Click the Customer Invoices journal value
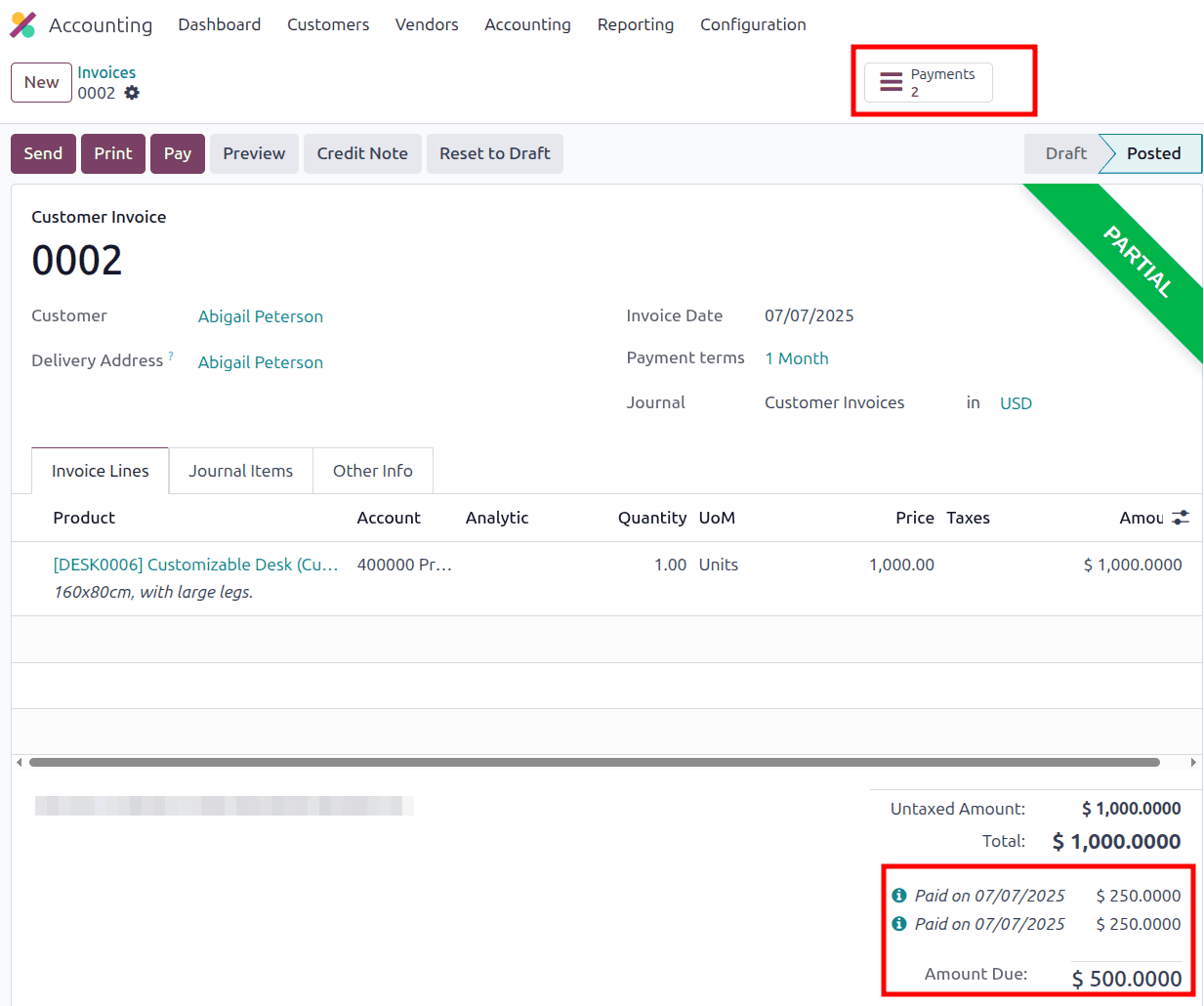This screenshot has width=1204, height=1006. click(x=835, y=402)
